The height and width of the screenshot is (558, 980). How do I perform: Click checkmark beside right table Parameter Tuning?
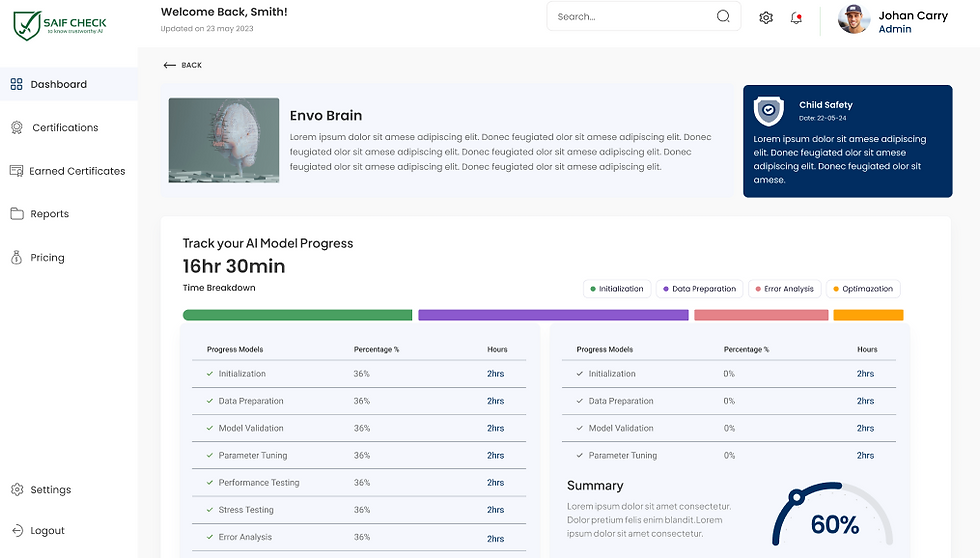[580, 456]
